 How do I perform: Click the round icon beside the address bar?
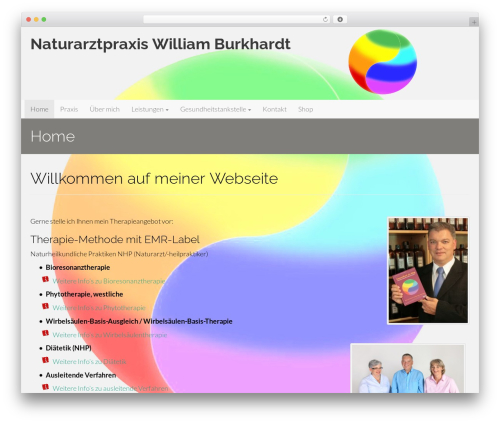point(340,20)
